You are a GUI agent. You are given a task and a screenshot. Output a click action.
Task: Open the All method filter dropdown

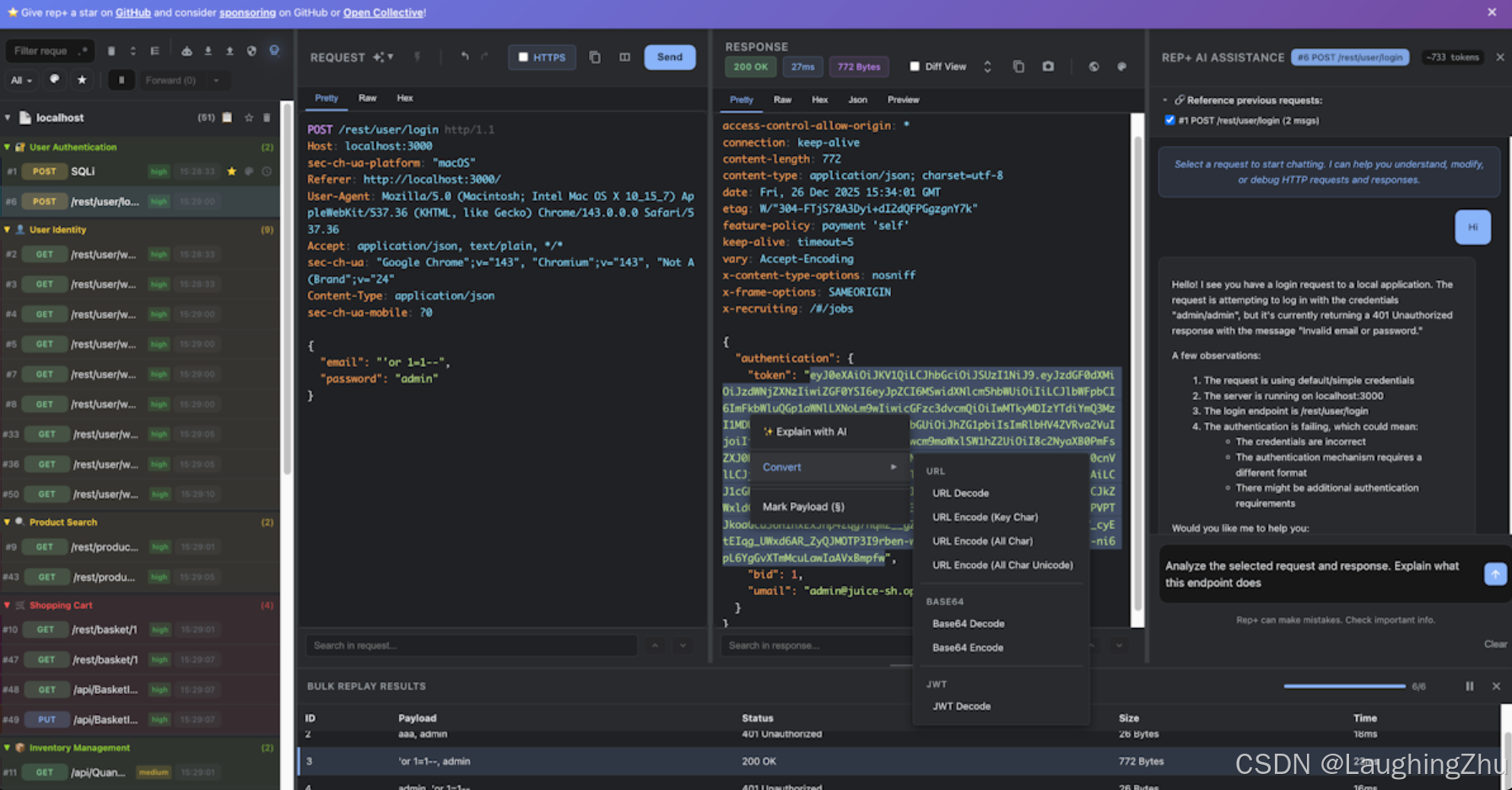(21, 80)
